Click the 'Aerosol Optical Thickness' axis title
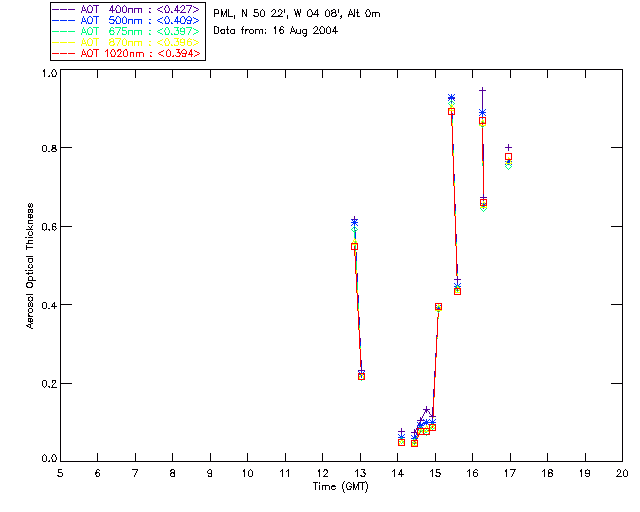 (30, 265)
